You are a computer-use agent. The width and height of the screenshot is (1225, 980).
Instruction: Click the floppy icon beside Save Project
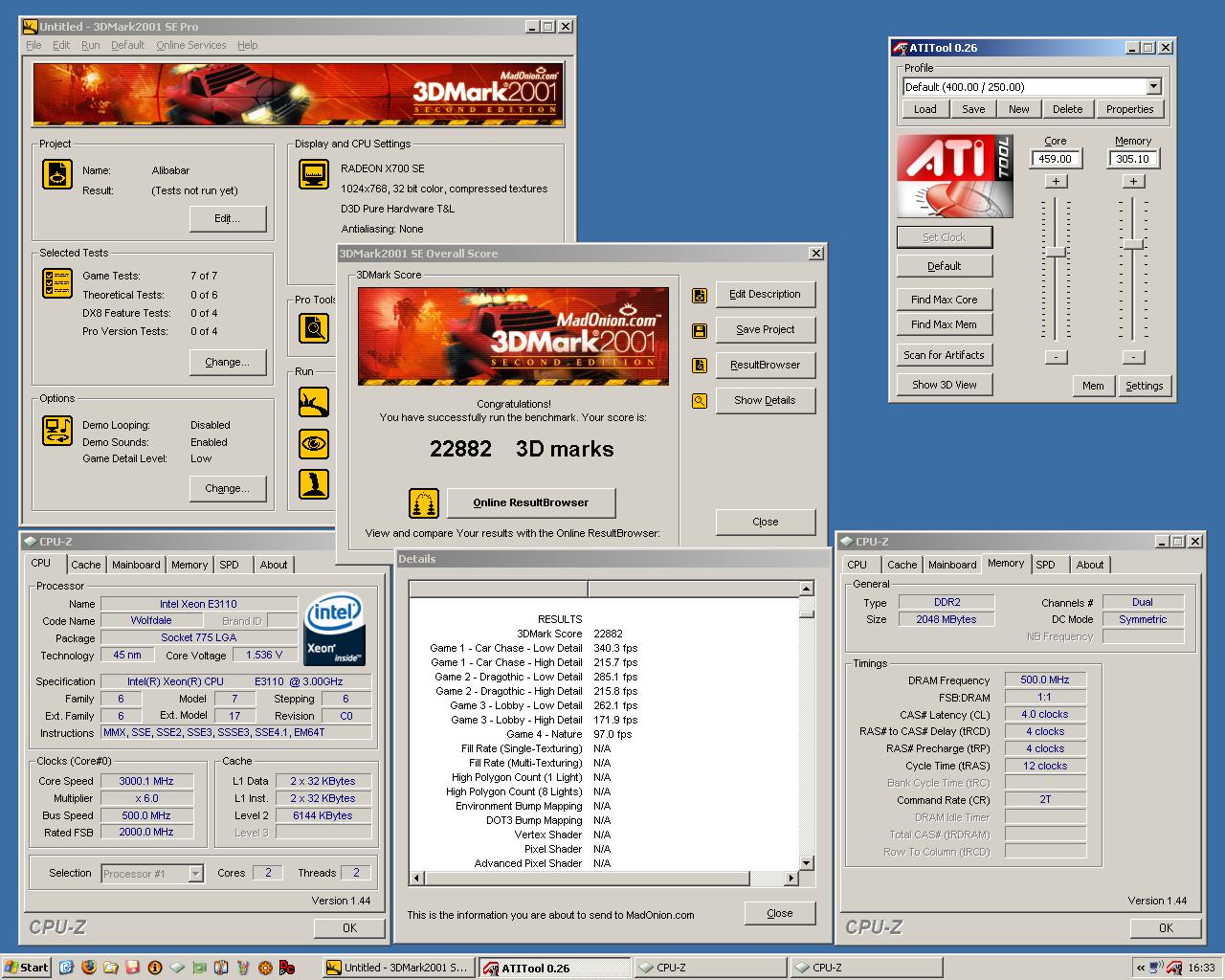[x=700, y=330]
